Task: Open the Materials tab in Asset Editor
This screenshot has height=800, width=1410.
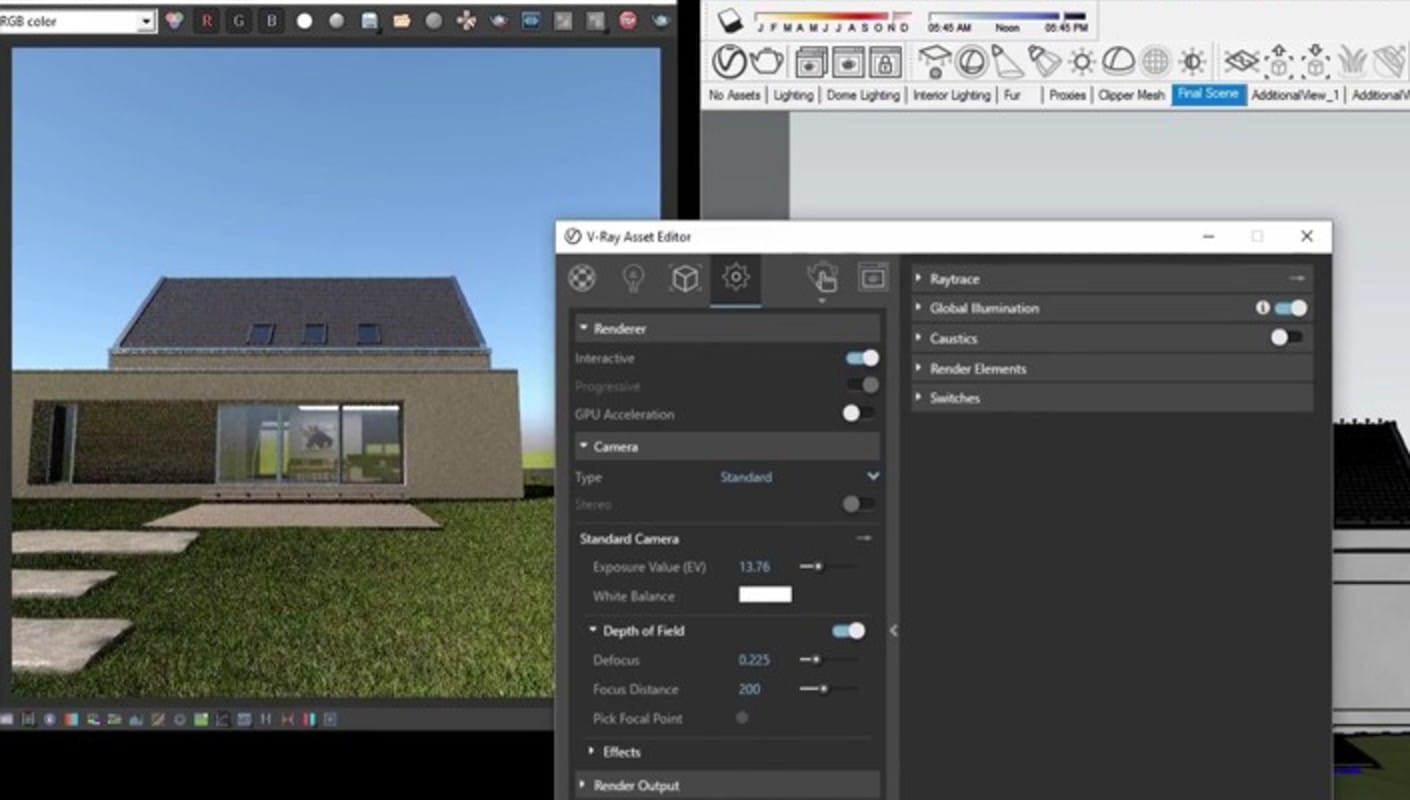Action: (582, 279)
